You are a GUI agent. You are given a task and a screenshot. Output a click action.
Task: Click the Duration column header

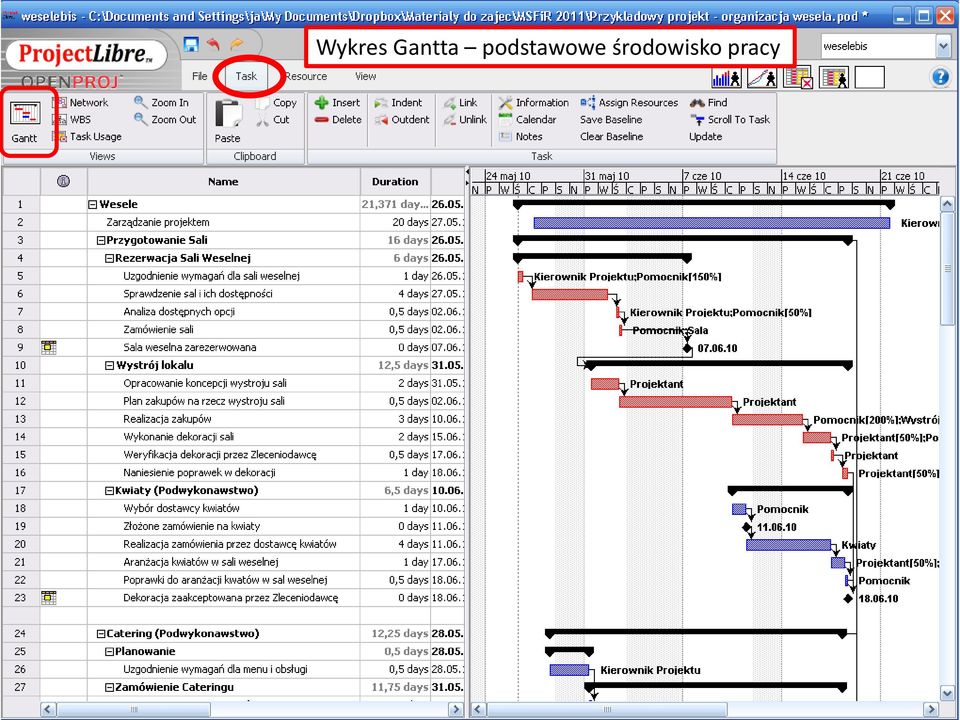(396, 182)
